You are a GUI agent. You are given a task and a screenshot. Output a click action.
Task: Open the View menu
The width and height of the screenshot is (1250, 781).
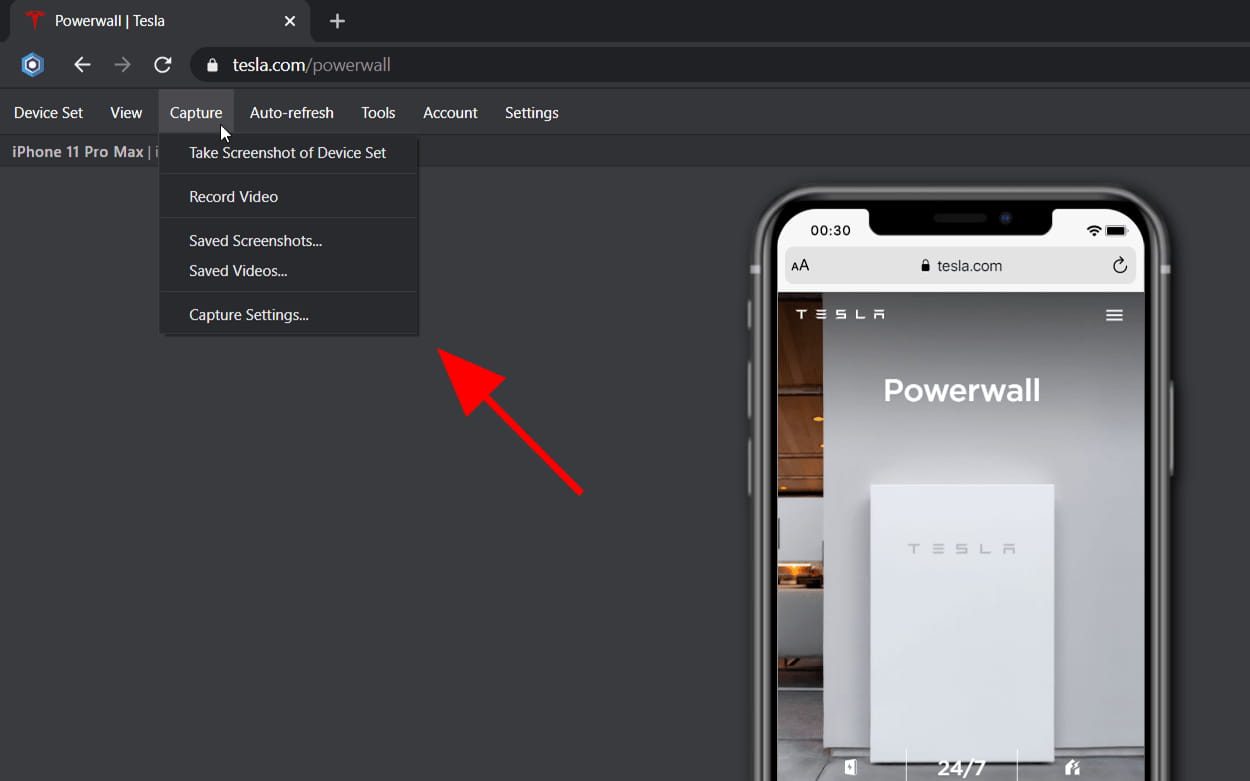pos(126,113)
